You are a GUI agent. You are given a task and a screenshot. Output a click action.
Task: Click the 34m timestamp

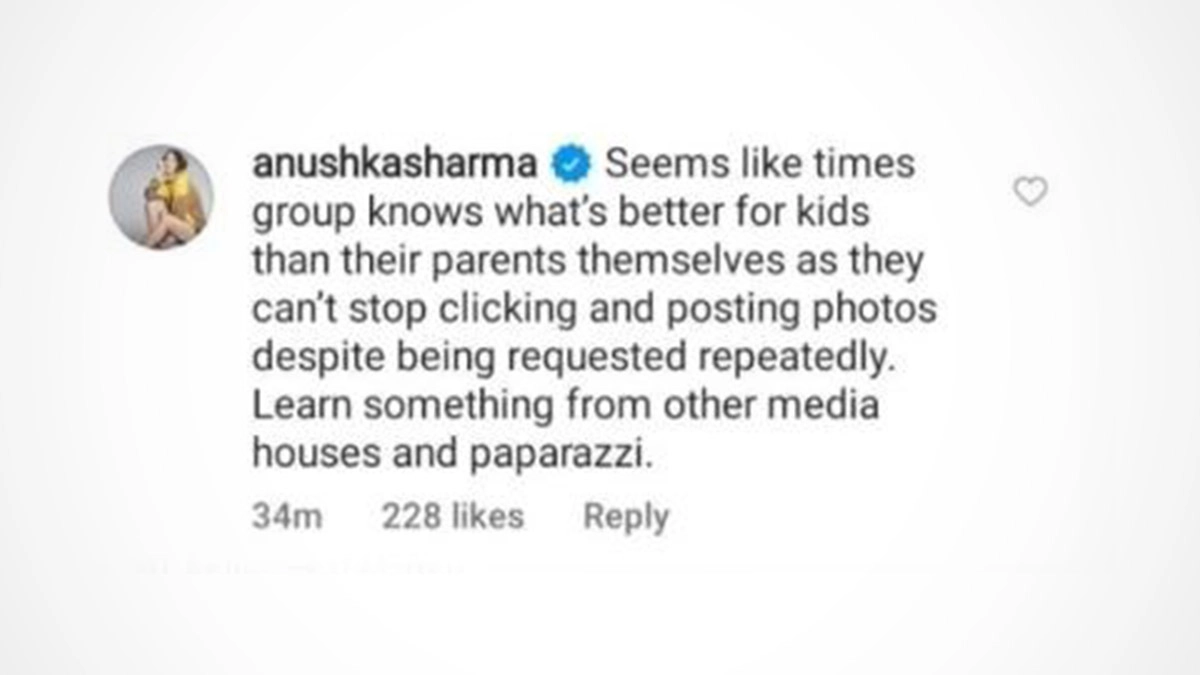pos(287,516)
